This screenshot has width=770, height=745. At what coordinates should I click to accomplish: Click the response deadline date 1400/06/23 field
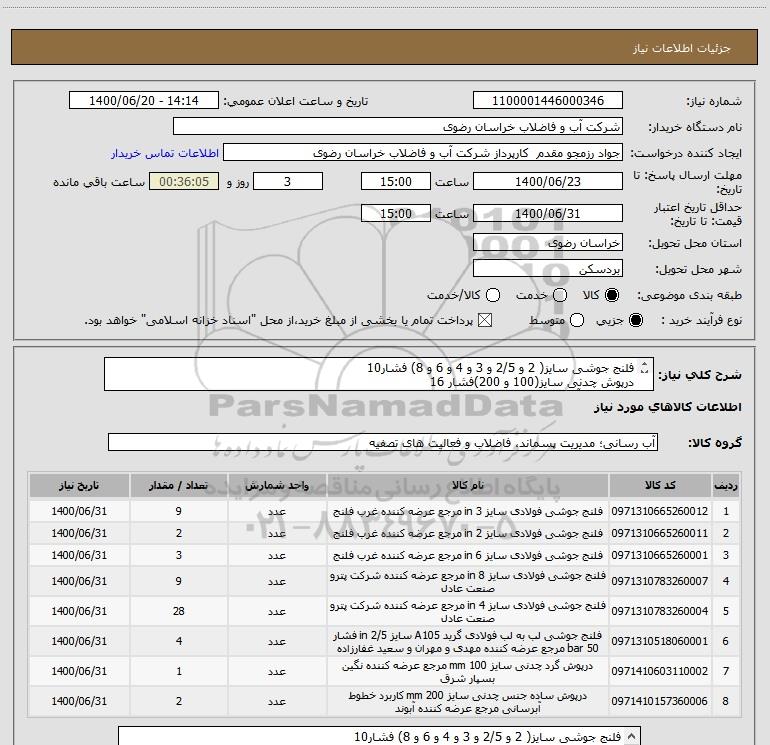tap(548, 181)
